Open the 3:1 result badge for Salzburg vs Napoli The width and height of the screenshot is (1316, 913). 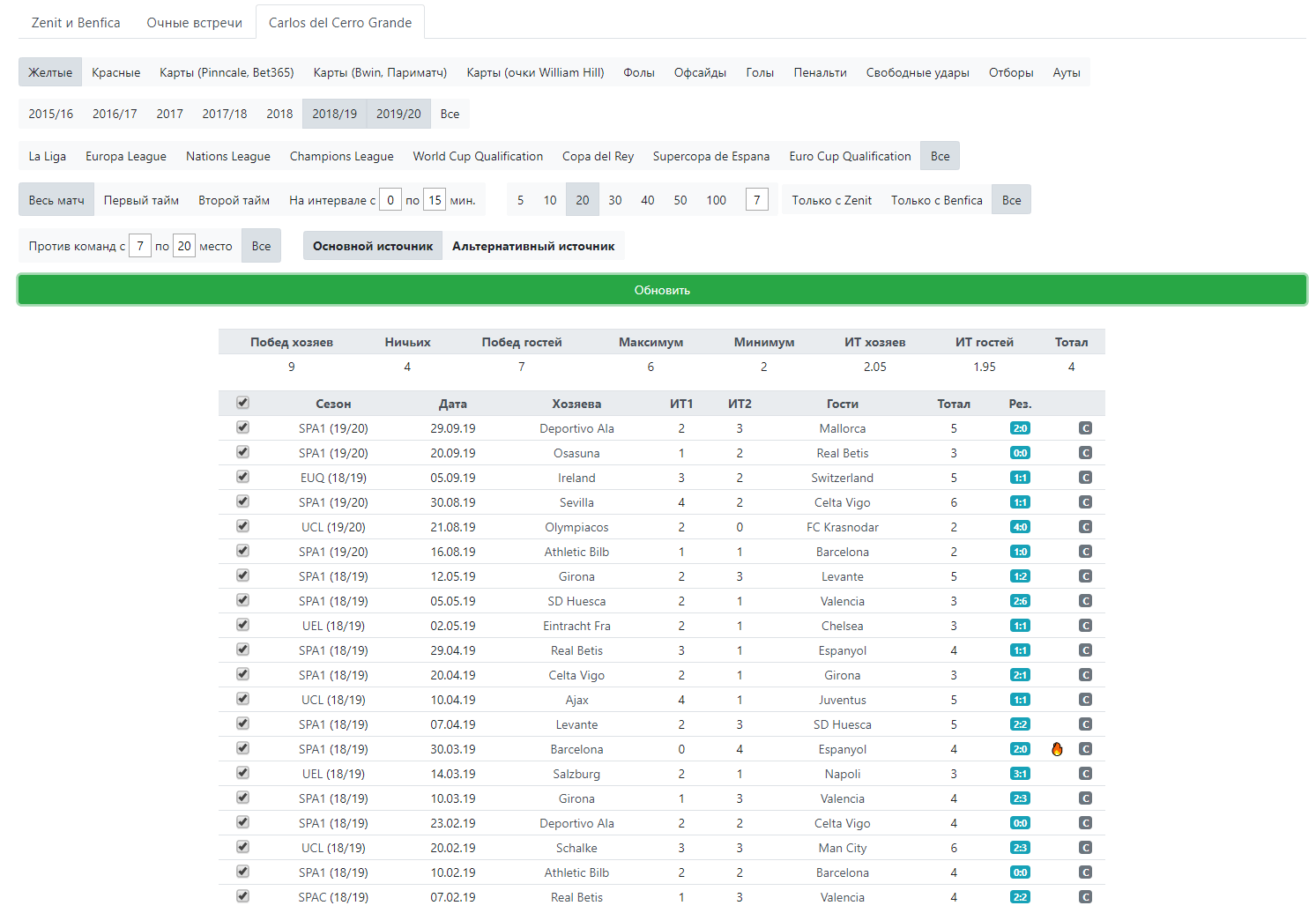[1020, 774]
